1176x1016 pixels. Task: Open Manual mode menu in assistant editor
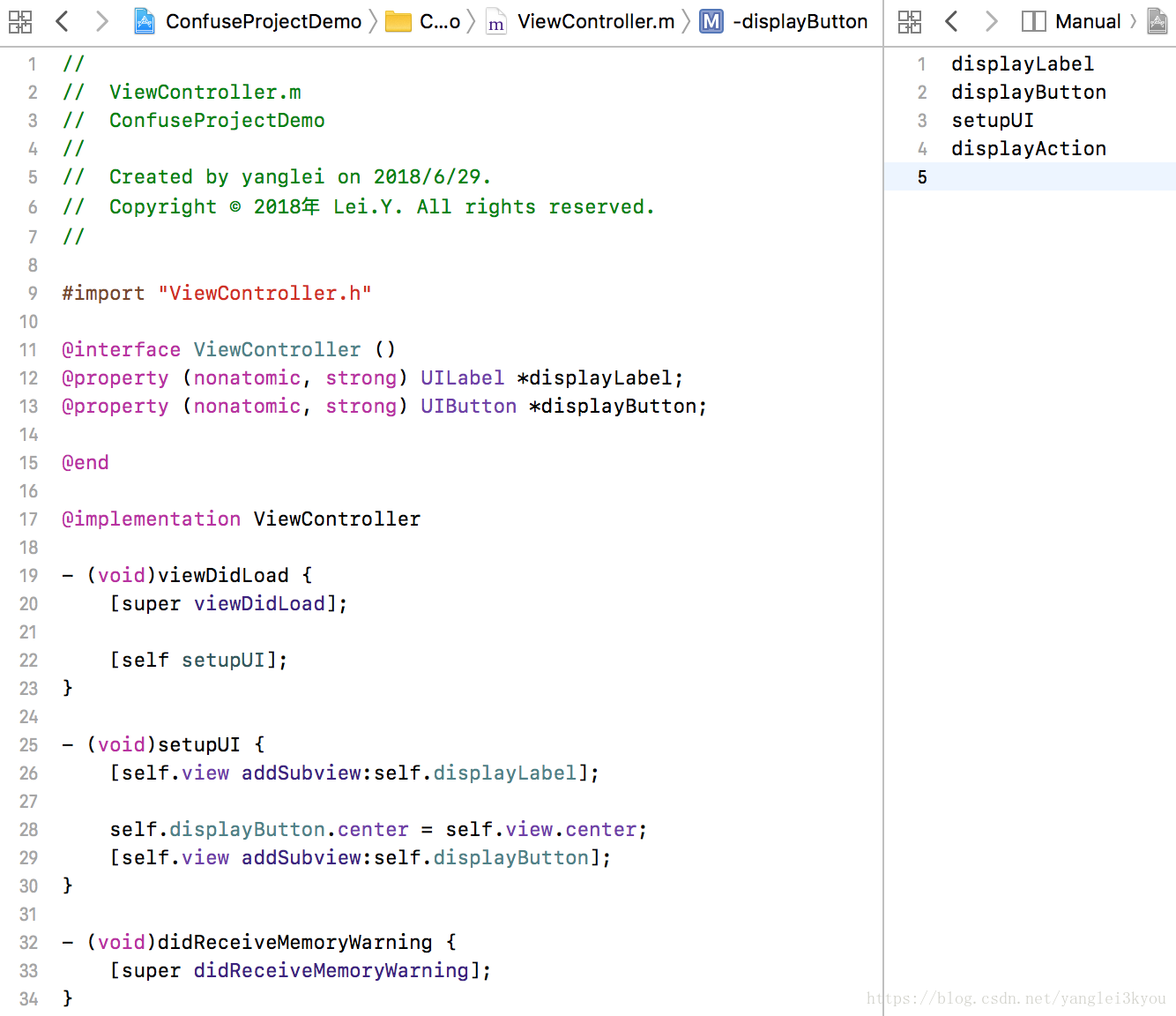coord(1088,21)
